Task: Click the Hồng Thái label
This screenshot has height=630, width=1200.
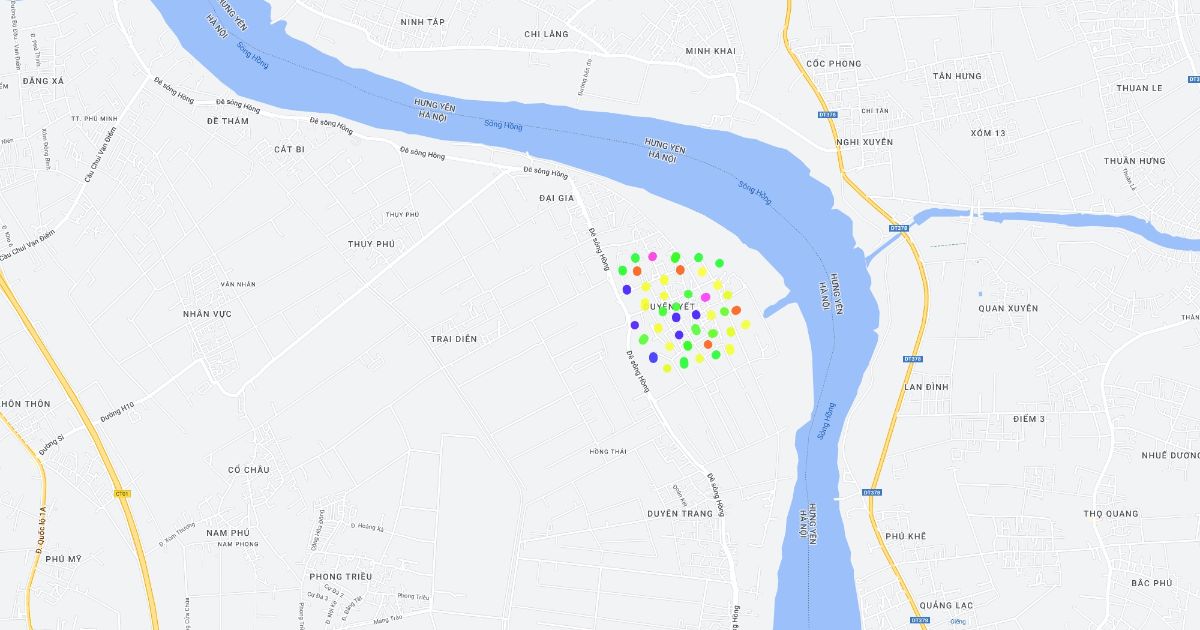Action: (x=608, y=452)
